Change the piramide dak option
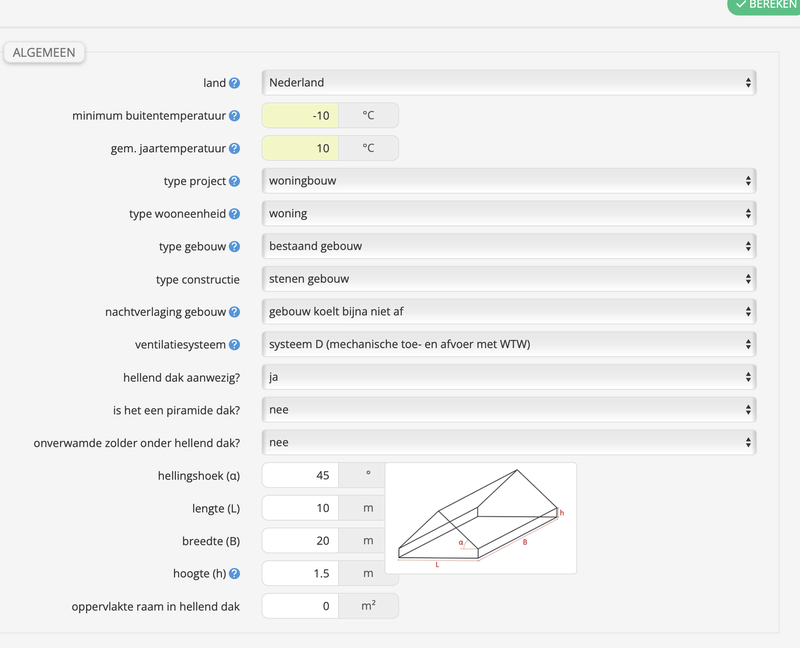This screenshot has width=800, height=648. click(x=508, y=410)
